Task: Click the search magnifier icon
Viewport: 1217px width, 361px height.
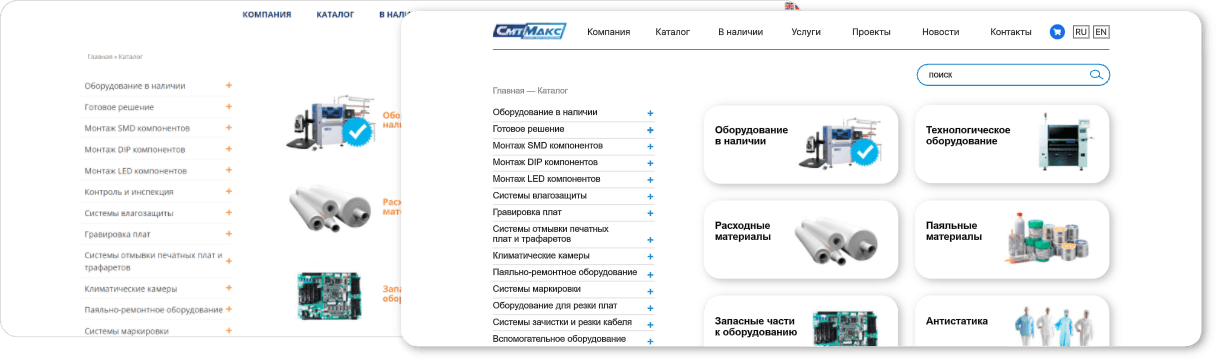Action: click(1096, 75)
